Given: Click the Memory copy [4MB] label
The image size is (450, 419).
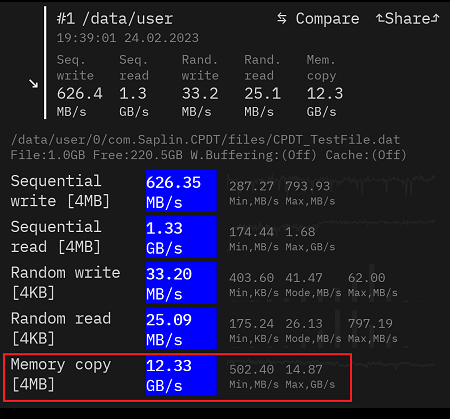Looking at the screenshot, I should [61, 375].
